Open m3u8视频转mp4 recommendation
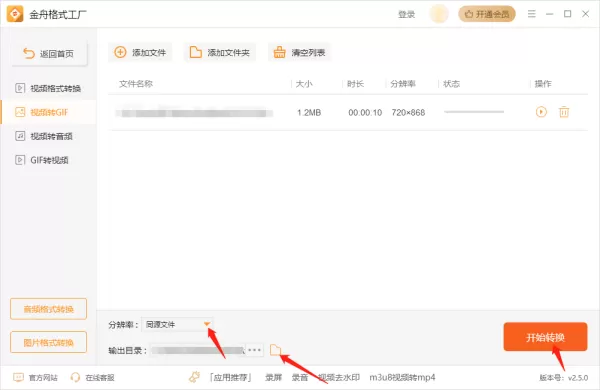The image size is (600, 390). tap(402, 378)
